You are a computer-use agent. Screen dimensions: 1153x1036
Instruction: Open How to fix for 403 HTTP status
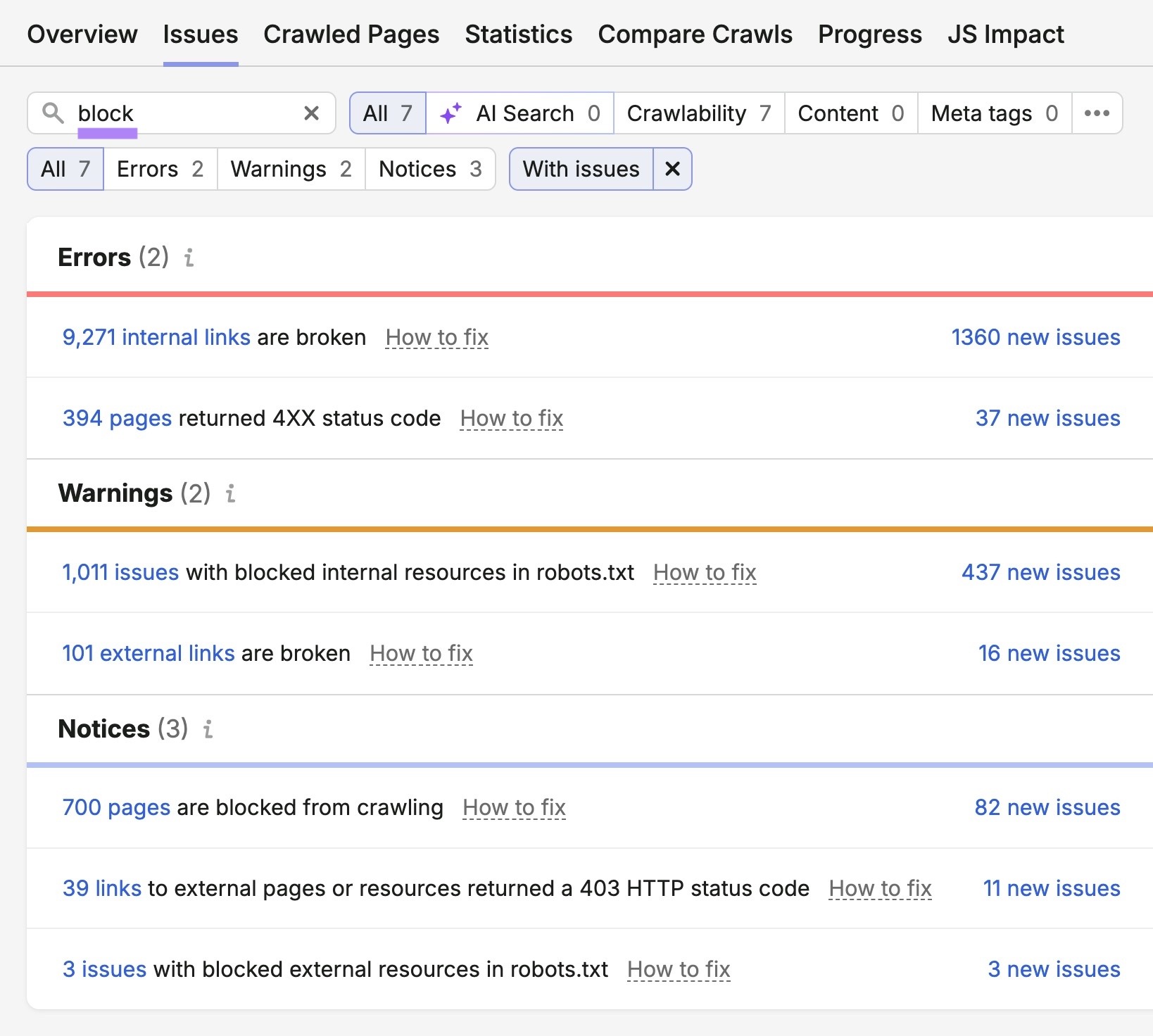pyautogui.click(x=881, y=888)
